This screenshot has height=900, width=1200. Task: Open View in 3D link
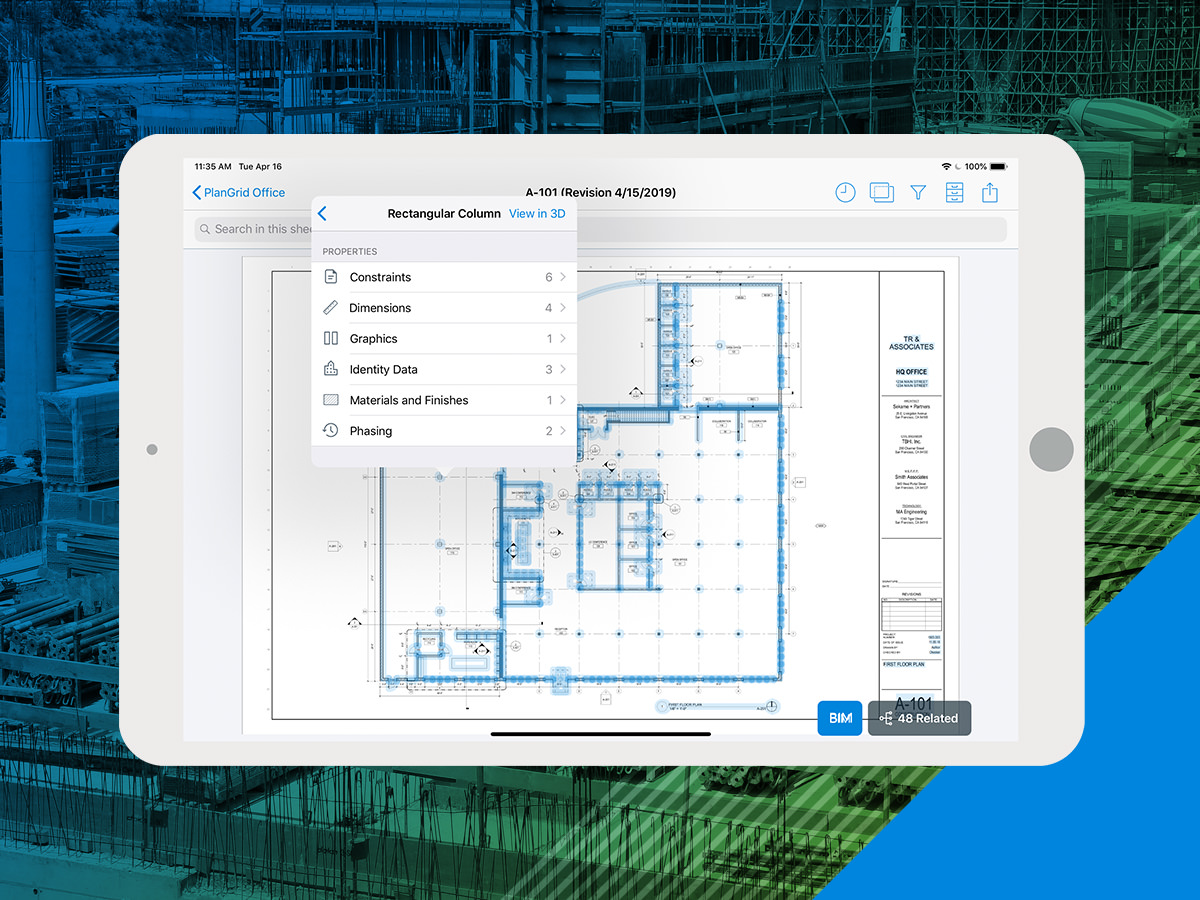tap(537, 214)
